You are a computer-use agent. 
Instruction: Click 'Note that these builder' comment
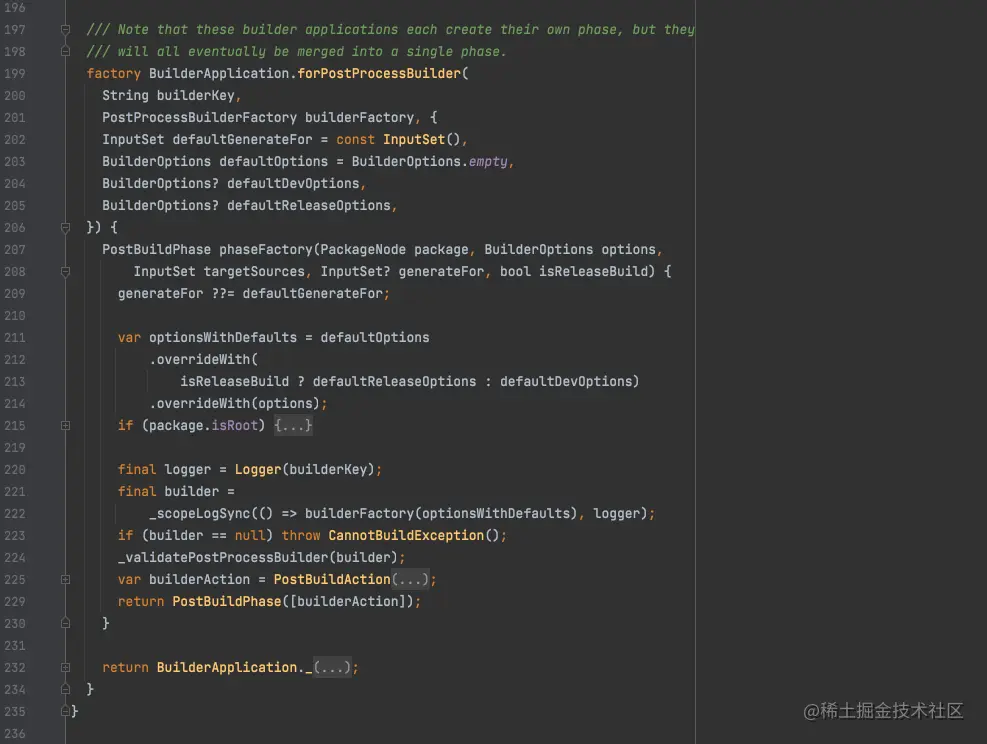207,30
